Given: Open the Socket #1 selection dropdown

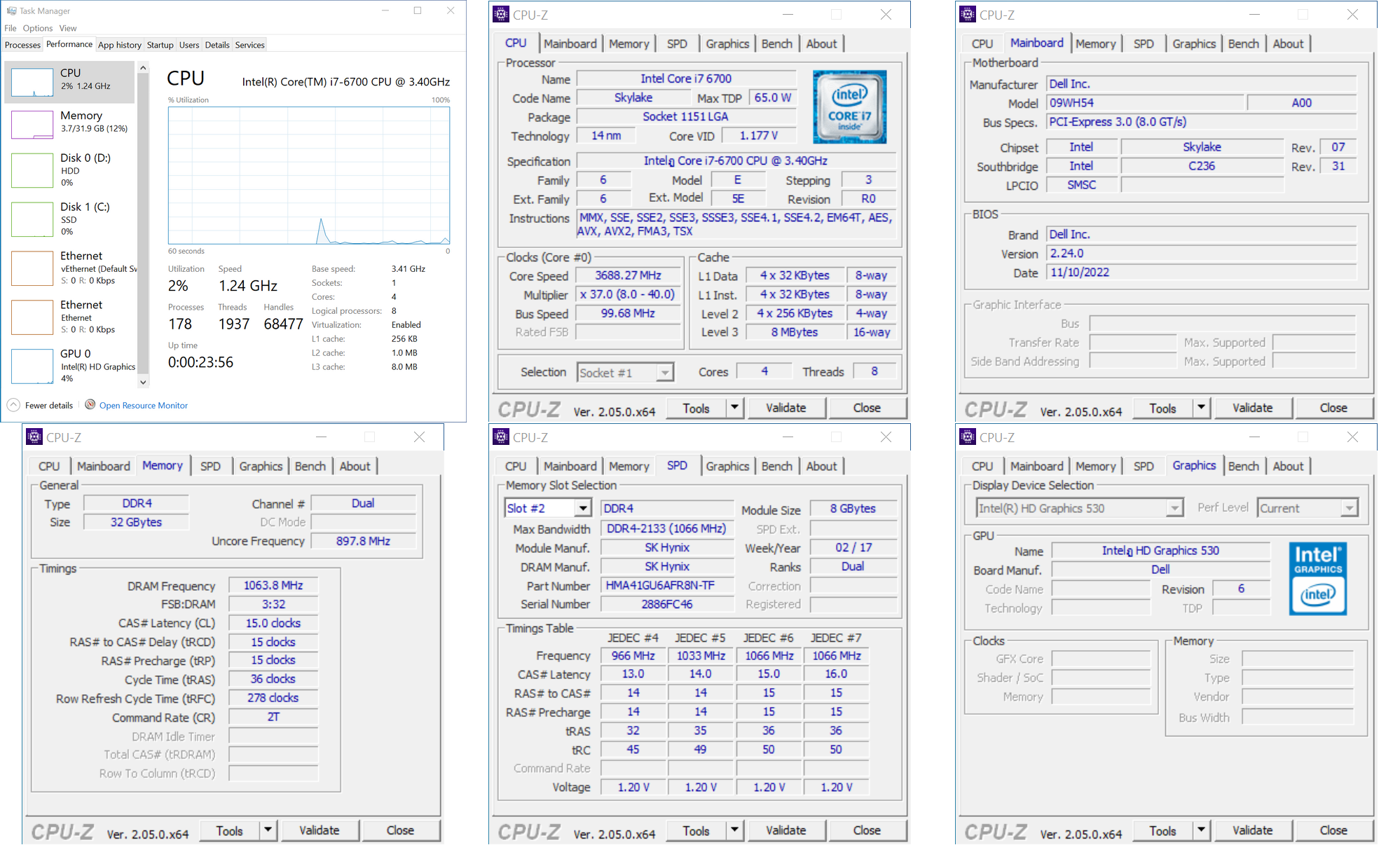Looking at the screenshot, I should pos(625,372).
